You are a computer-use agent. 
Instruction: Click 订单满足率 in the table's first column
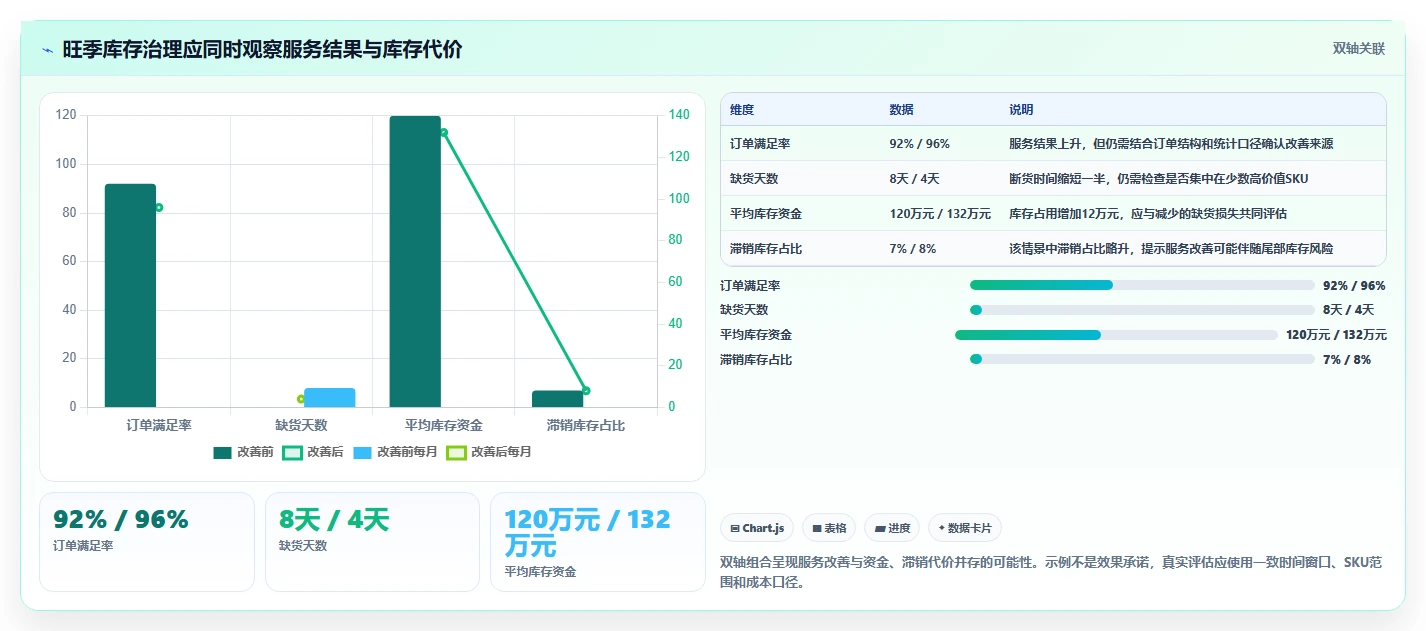click(x=760, y=144)
